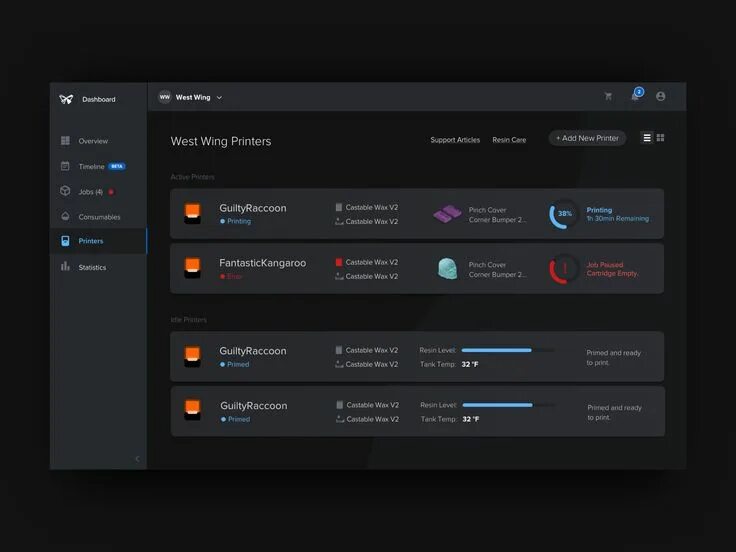The height and width of the screenshot is (552, 736).
Task: Click the Overview grid icon
Action: (65, 140)
